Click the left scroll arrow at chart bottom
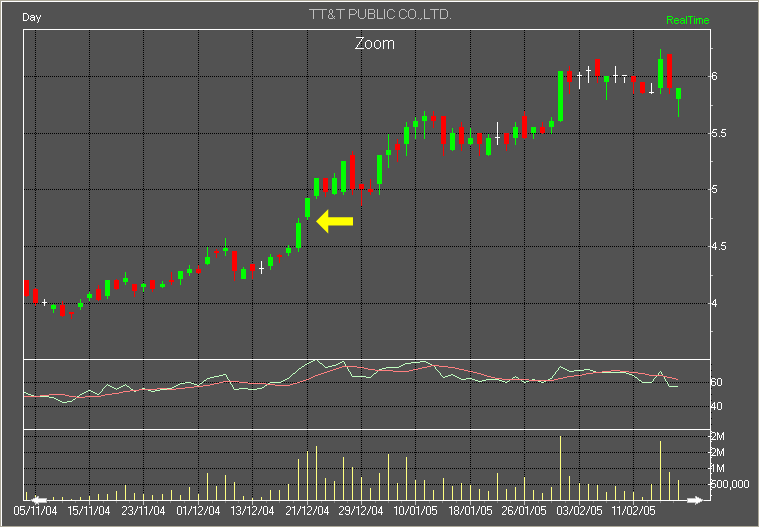The height and width of the screenshot is (528, 760). (x=39, y=500)
